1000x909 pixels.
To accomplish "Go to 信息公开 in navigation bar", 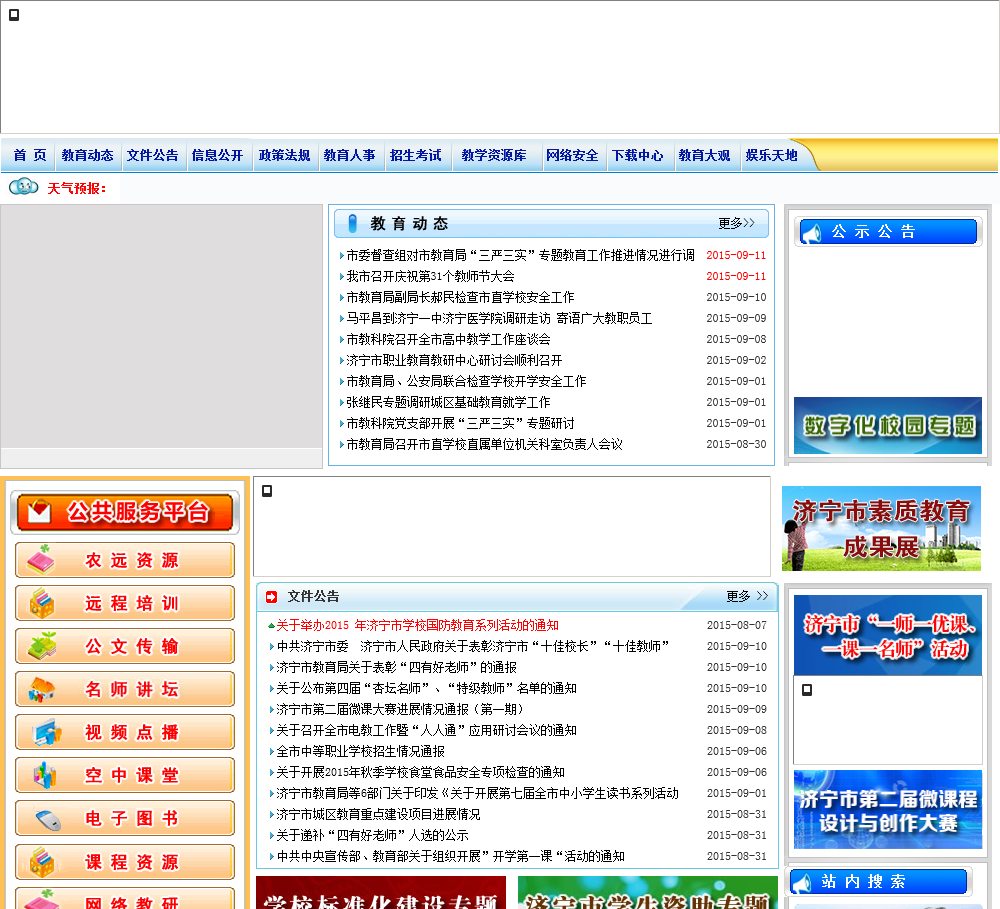I will pos(217,155).
